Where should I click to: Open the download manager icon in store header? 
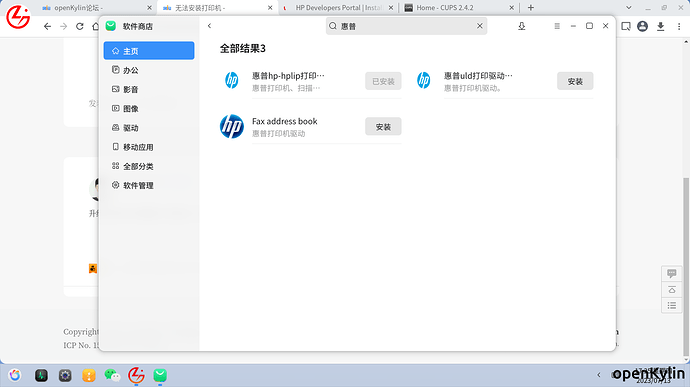(521, 26)
